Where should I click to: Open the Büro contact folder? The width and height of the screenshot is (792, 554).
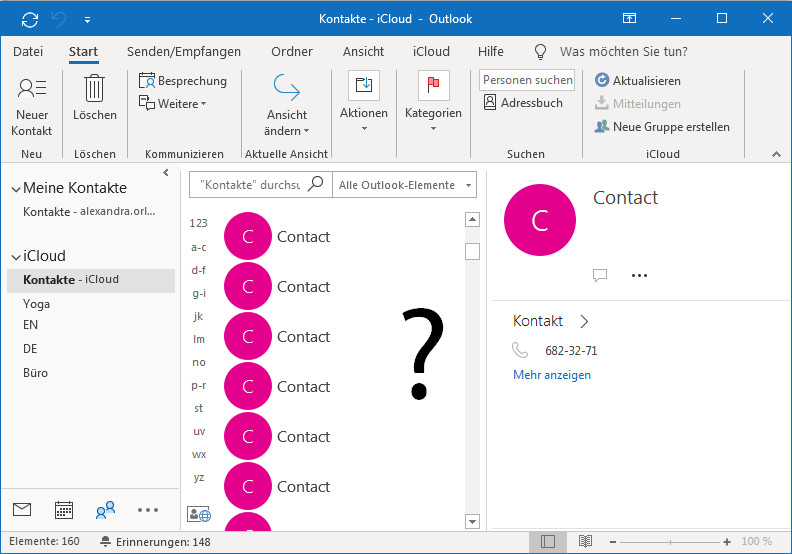pyautogui.click(x=35, y=373)
